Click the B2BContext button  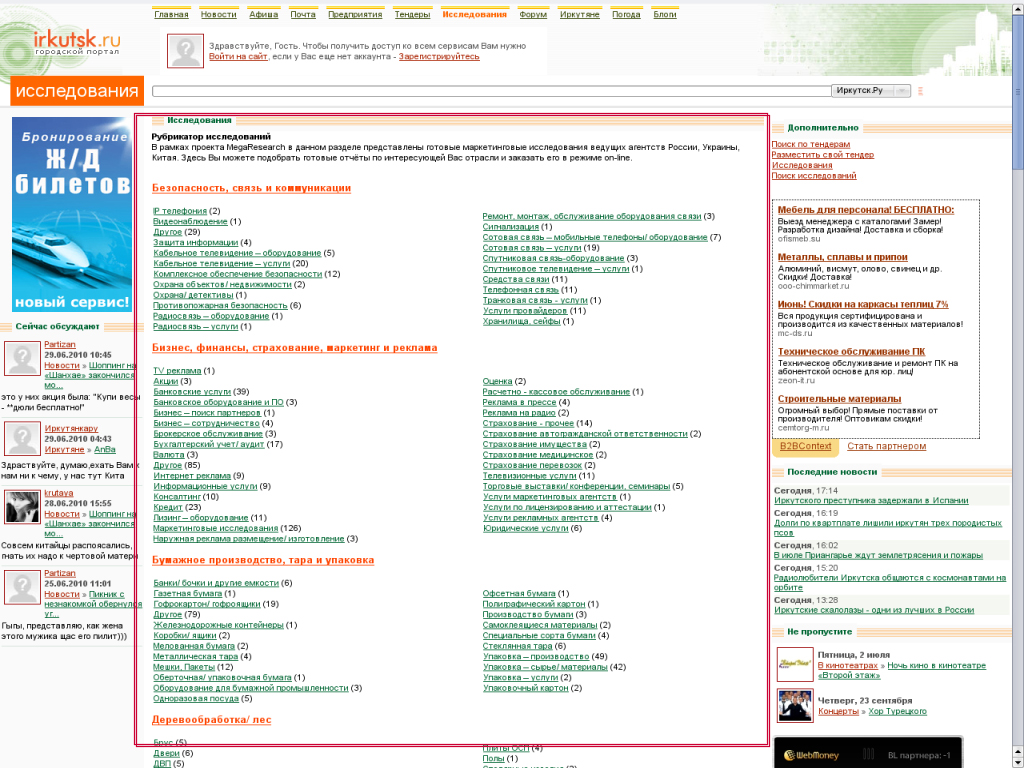[805, 446]
